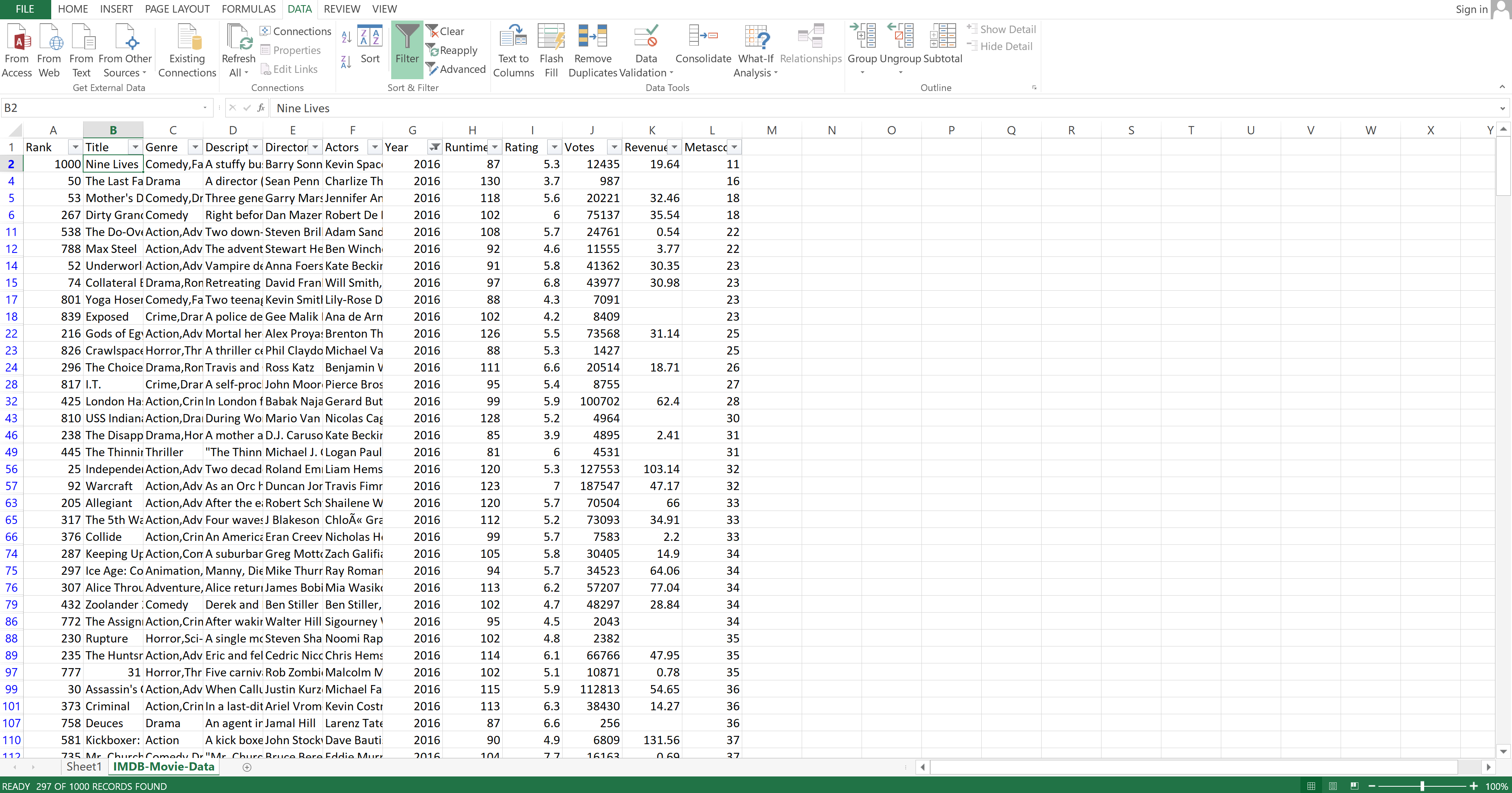Image resolution: width=1512 pixels, height=793 pixels.
Task: Import data From Access
Action: pyautogui.click(x=17, y=50)
